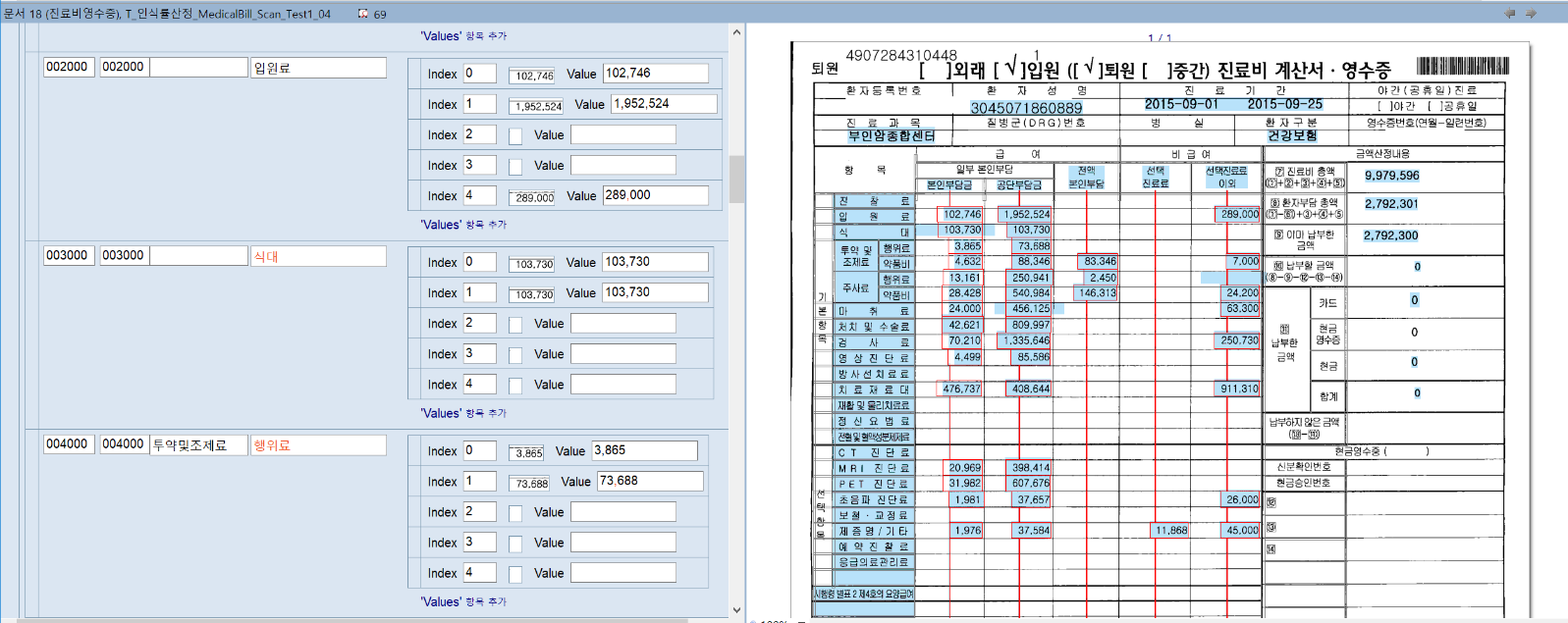Grab the vertical scrollbar thumb of the field panel
The image size is (1568, 623).
(736, 178)
